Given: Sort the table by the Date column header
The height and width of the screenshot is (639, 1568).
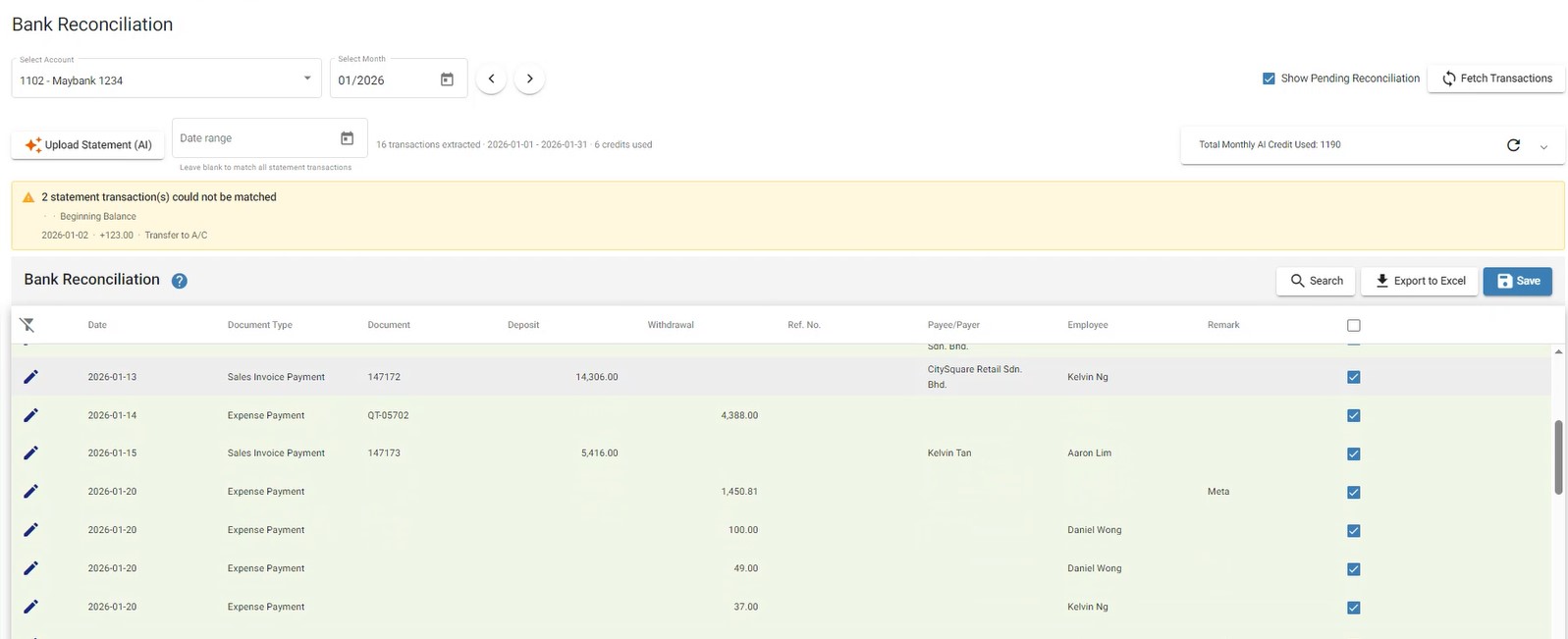Looking at the screenshot, I should tap(97, 325).
